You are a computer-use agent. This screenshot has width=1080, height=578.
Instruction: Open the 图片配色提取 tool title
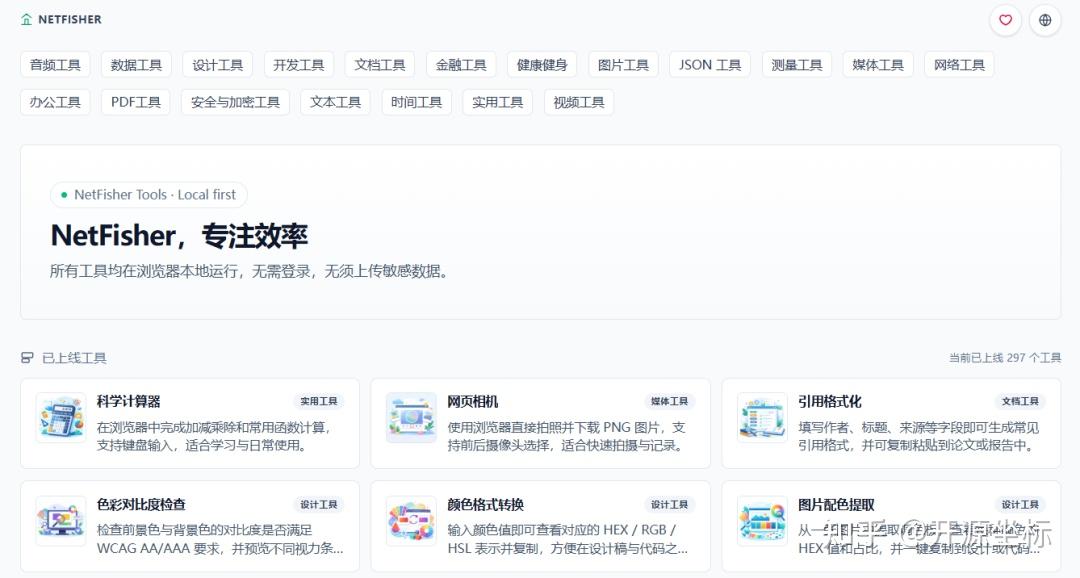(x=836, y=504)
